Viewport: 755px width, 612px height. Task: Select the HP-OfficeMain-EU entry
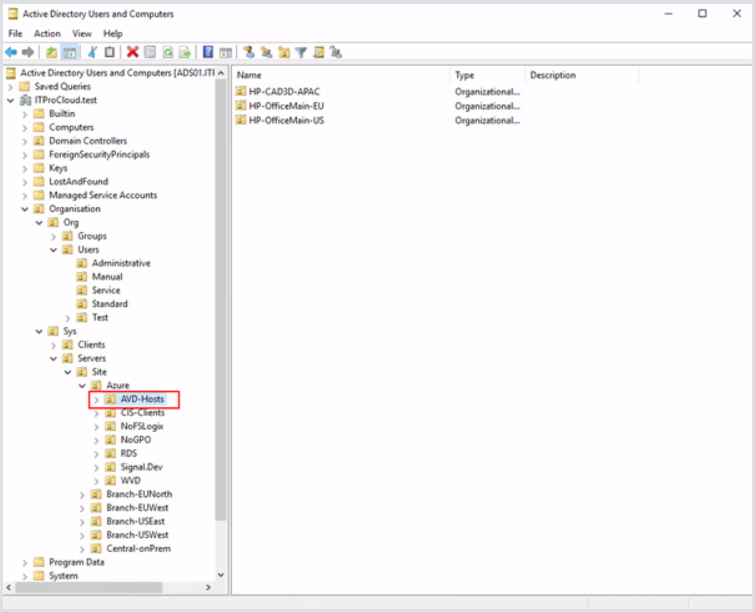click(x=286, y=106)
